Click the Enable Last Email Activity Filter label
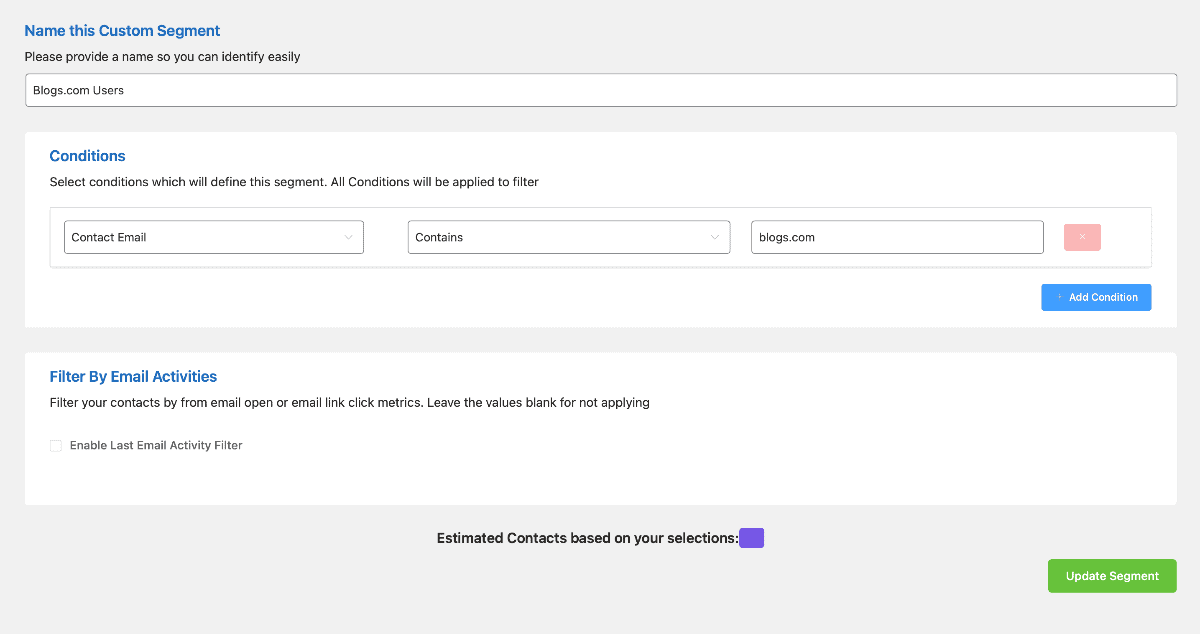The height and width of the screenshot is (634, 1200). pyautogui.click(x=156, y=445)
